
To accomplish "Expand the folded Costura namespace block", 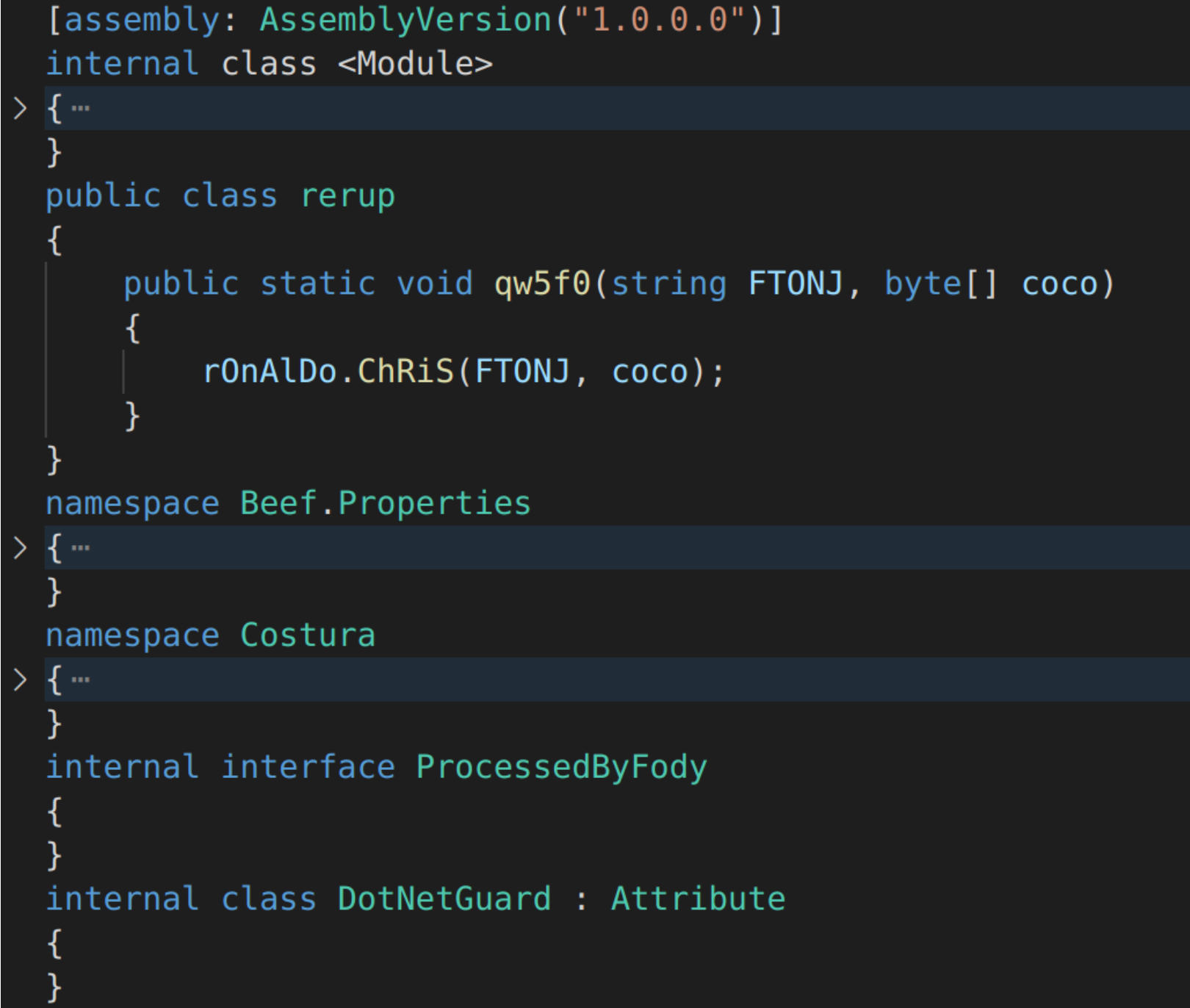I will (20, 680).
